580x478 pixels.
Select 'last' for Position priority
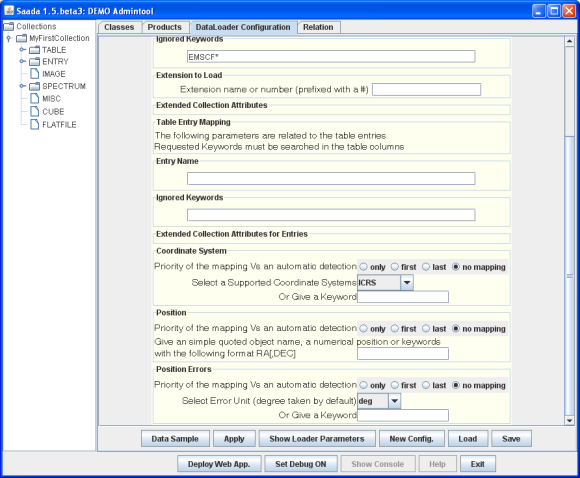pos(426,329)
